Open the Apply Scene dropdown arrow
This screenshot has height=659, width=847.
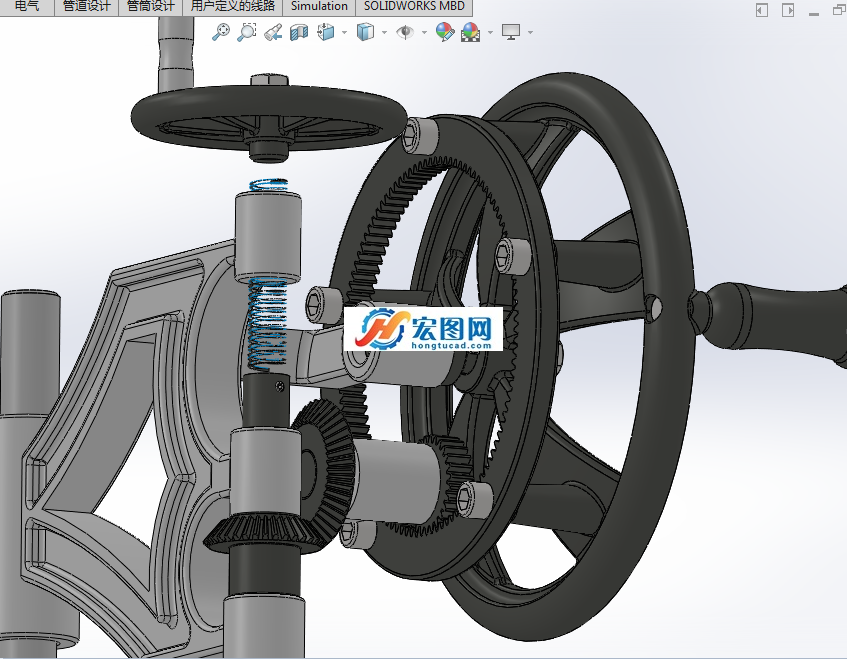tap(490, 32)
